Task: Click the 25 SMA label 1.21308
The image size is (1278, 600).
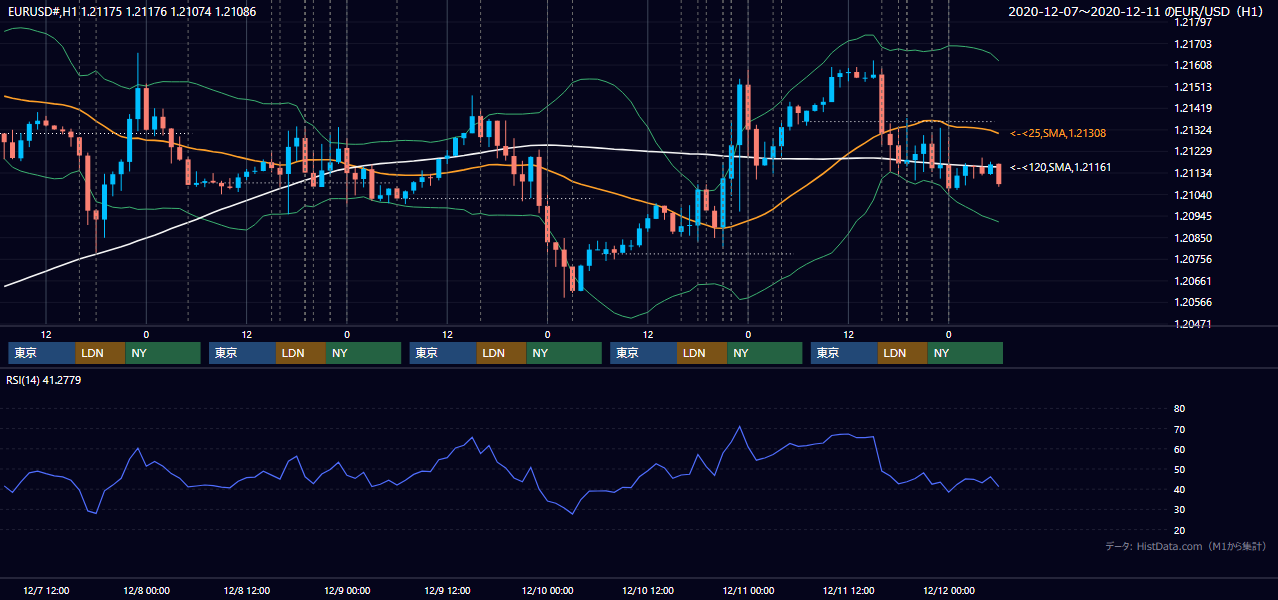Action: pos(1058,133)
